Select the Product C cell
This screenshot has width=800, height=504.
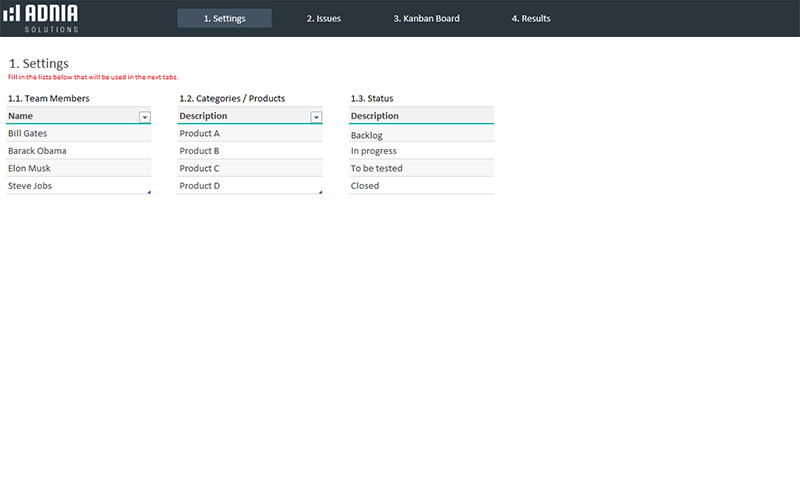click(250, 168)
